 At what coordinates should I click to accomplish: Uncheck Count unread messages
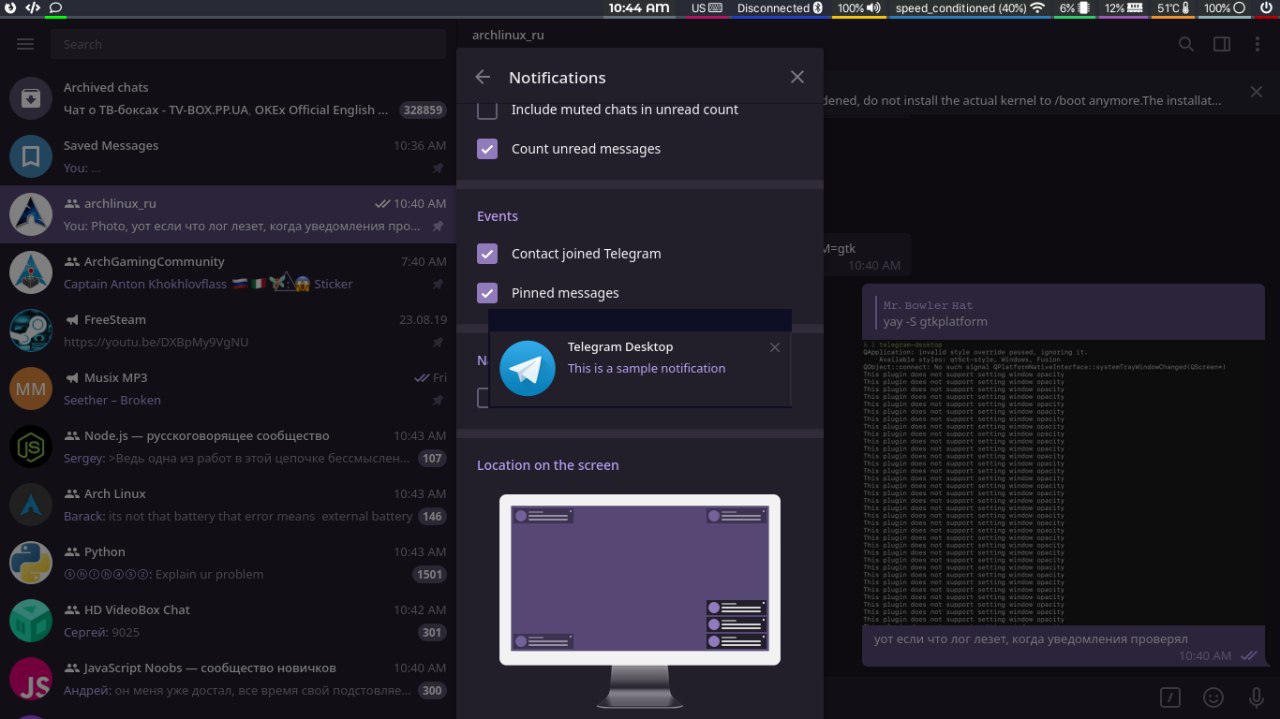click(487, 149)
